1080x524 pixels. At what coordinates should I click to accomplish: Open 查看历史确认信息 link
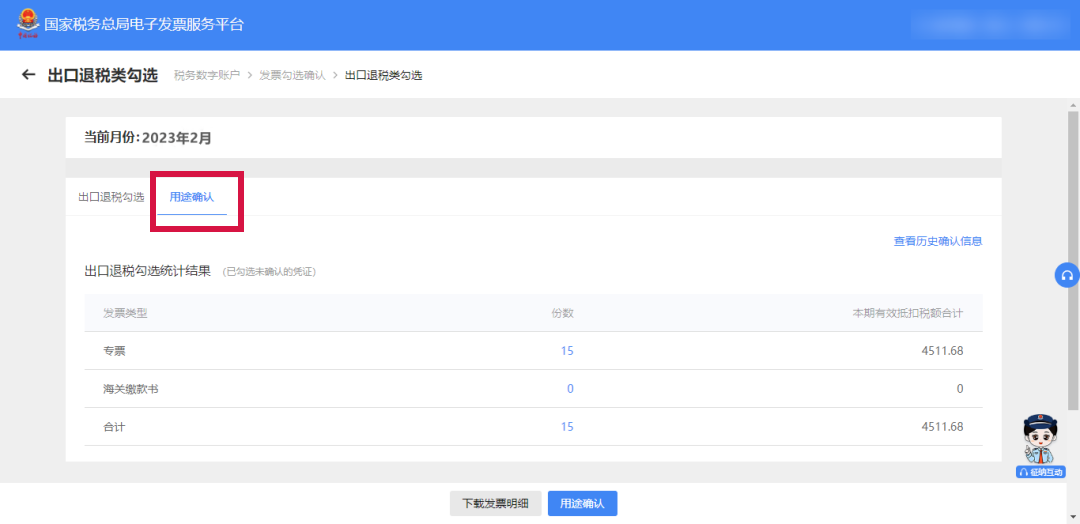click(x=937, y=241)
